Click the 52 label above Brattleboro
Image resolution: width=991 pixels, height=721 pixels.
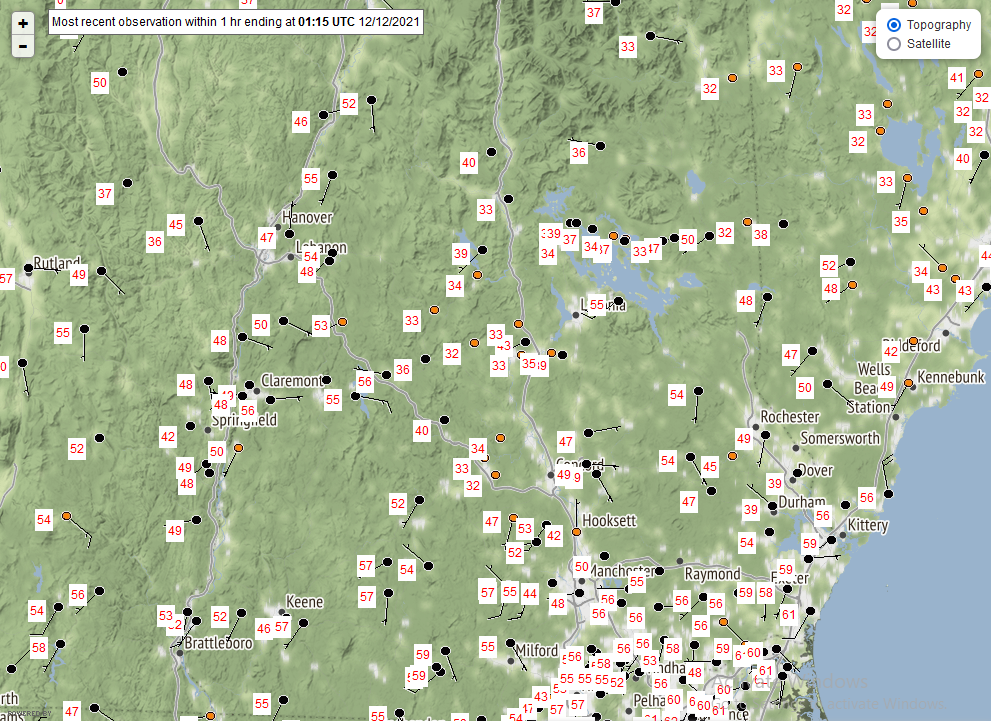coord(220,616)
